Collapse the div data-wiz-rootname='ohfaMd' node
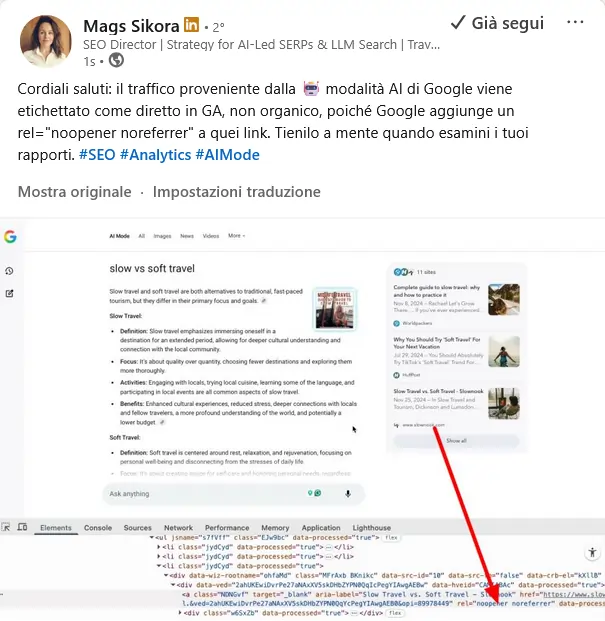Viewport: 605px width, 621px height. click(166, 575)
